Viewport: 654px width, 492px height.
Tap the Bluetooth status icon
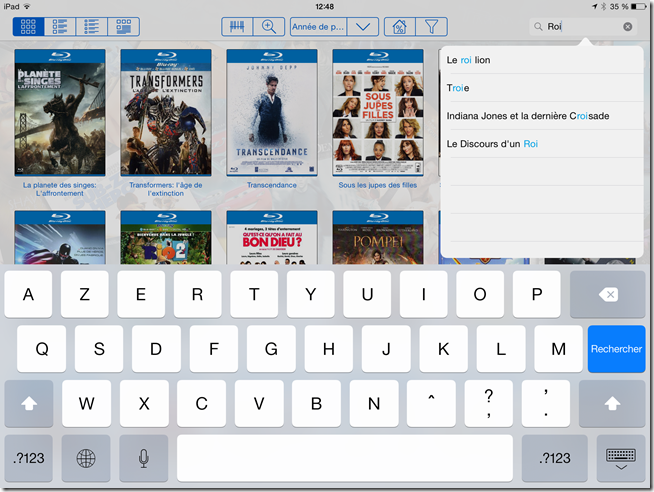click(x=603, y=7)
